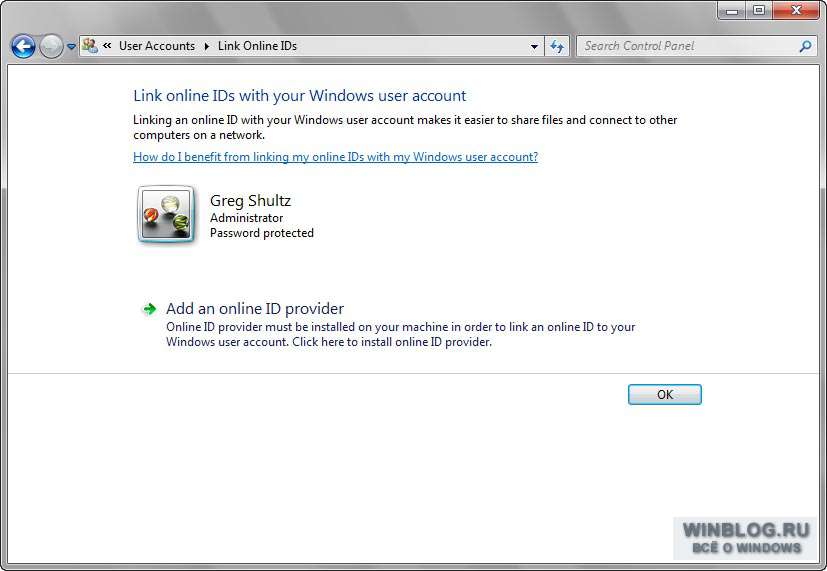Click the search magnifier icon
This screenshot has height=571, width=827.
[x=805, y=46]
